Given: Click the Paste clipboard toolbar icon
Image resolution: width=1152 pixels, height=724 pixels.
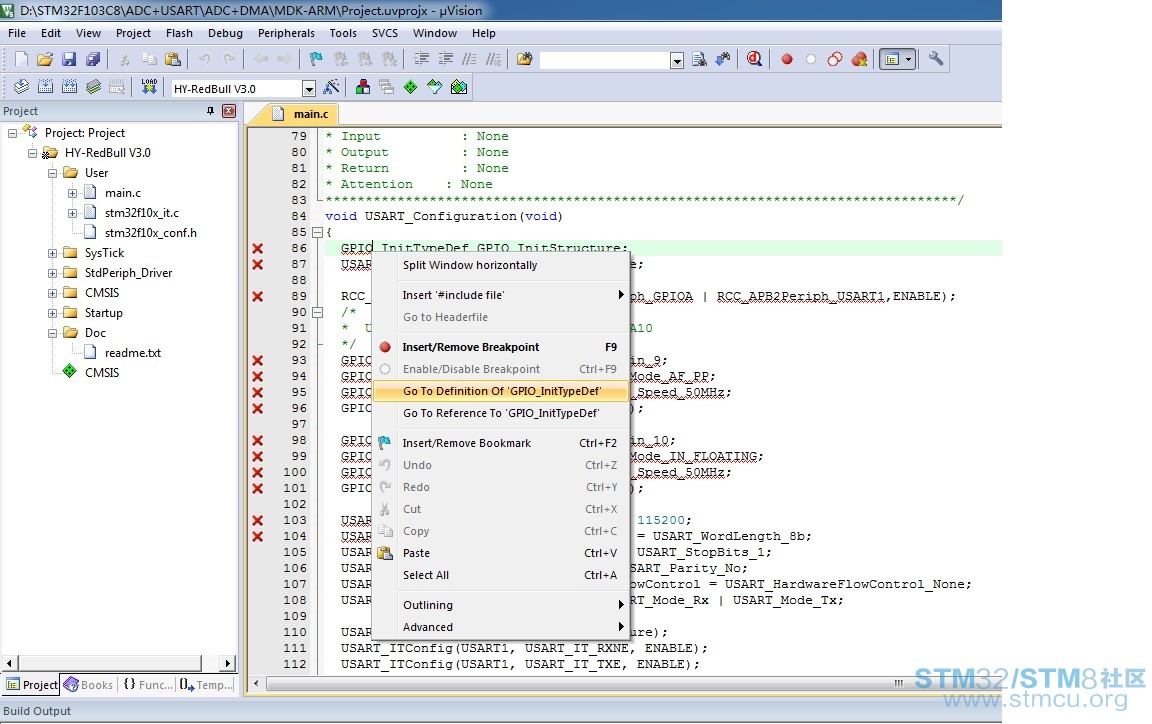Looking at the screenshot, I should [173, 59].
